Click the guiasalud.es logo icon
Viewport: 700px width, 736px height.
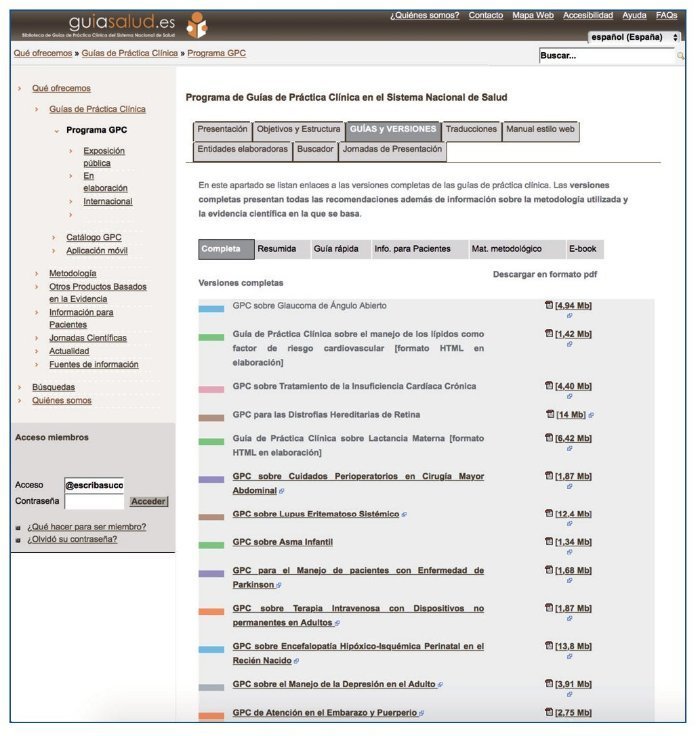coord(198,25)
